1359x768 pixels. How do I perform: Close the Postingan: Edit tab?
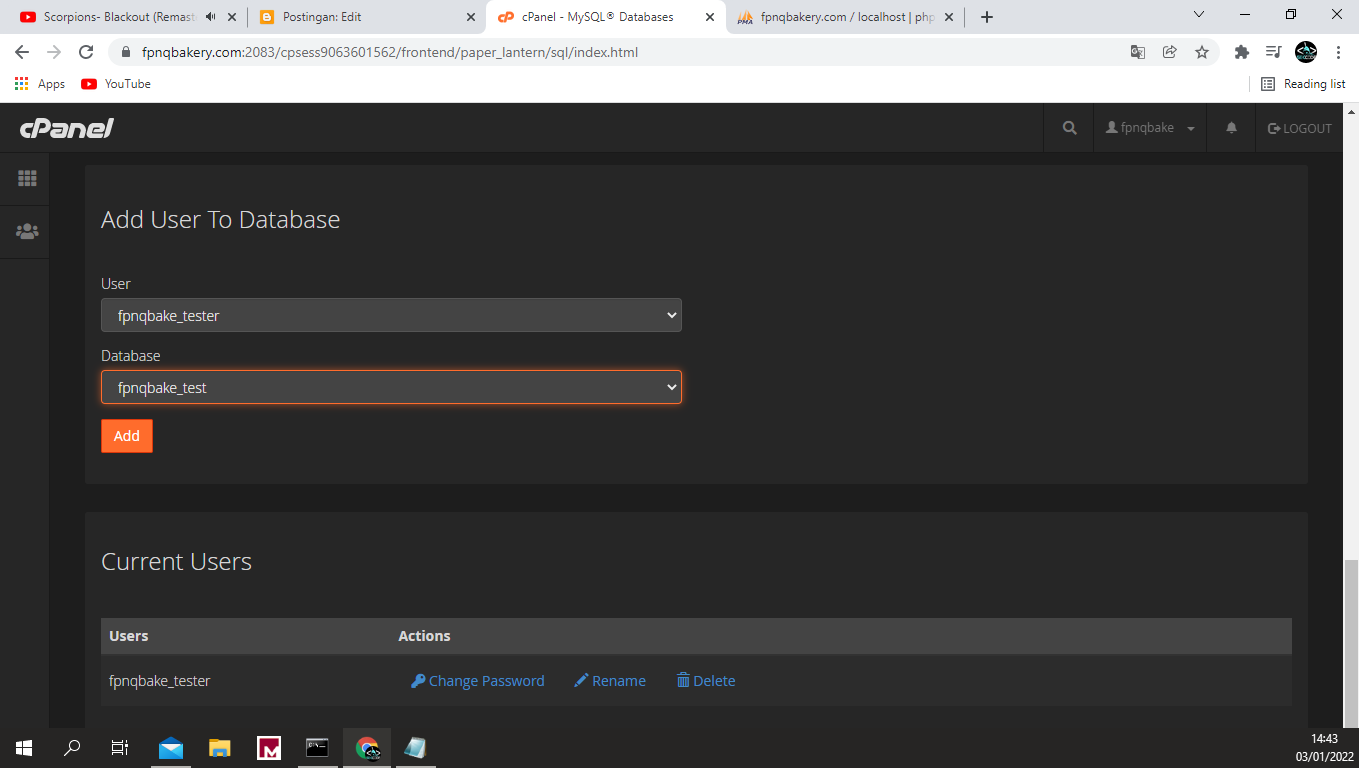pos(471,17)
